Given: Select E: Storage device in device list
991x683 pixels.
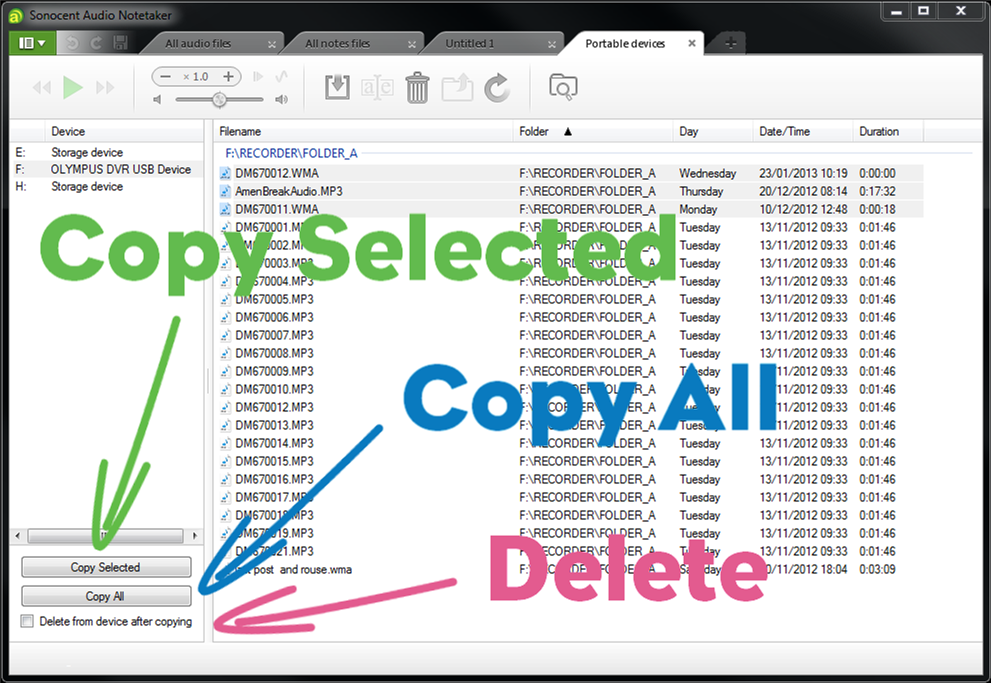Looking at the screenshot, I should pos(107,152).
